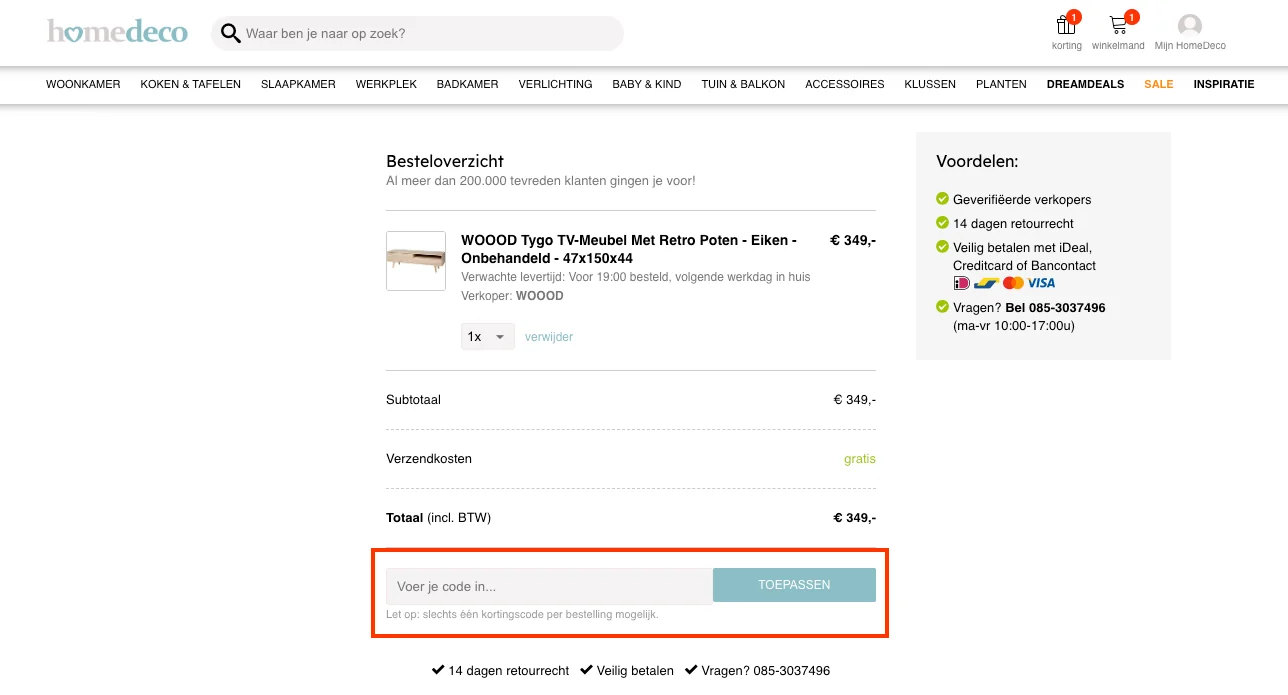Click the Bancontact payment icon
Screen dimensions: 1288x695
pos(986,283)
